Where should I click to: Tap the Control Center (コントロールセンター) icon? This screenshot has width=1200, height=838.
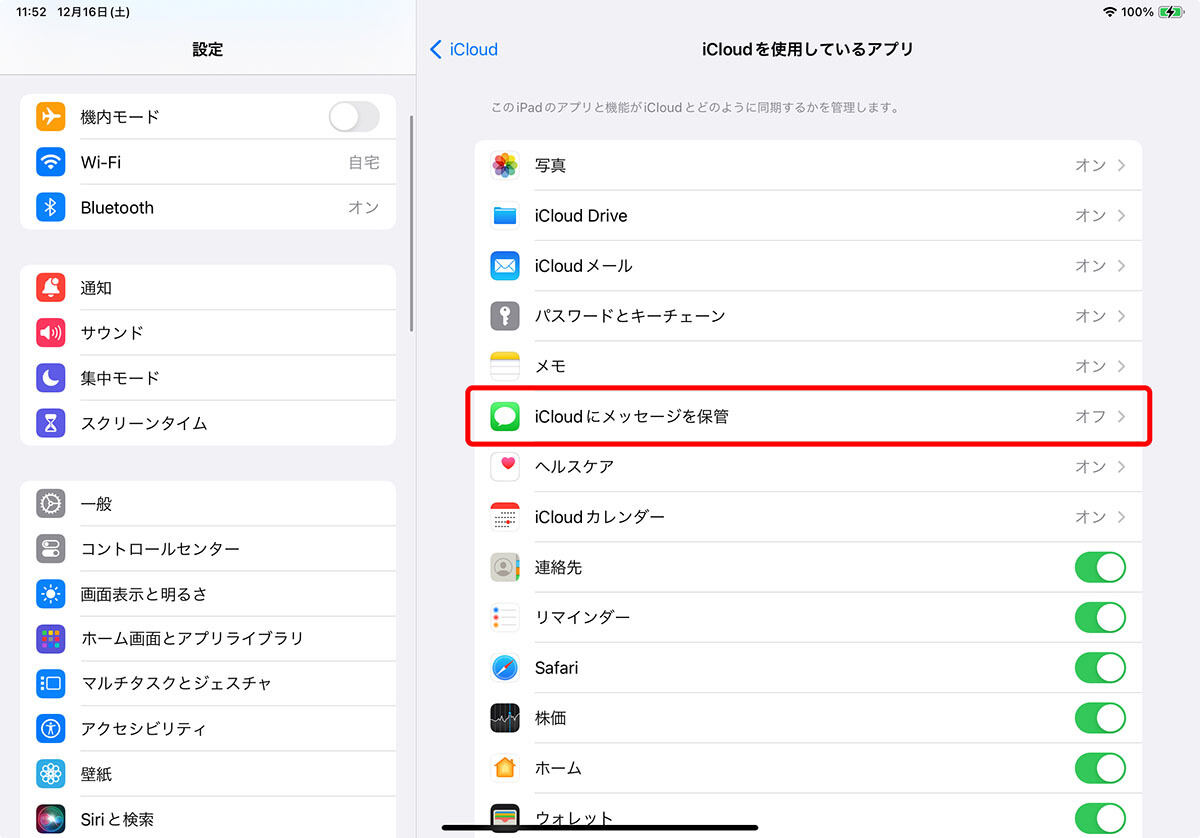point(51,549)
